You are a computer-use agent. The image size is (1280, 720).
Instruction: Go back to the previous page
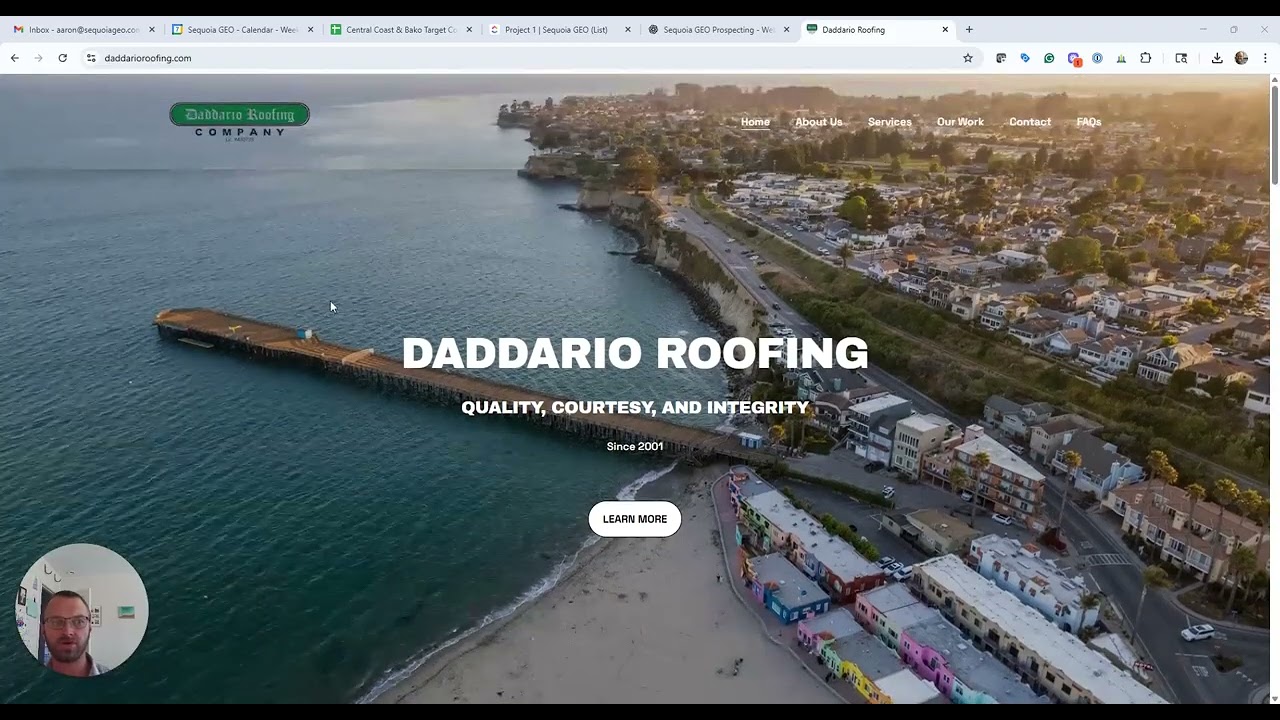coord(14,58)
